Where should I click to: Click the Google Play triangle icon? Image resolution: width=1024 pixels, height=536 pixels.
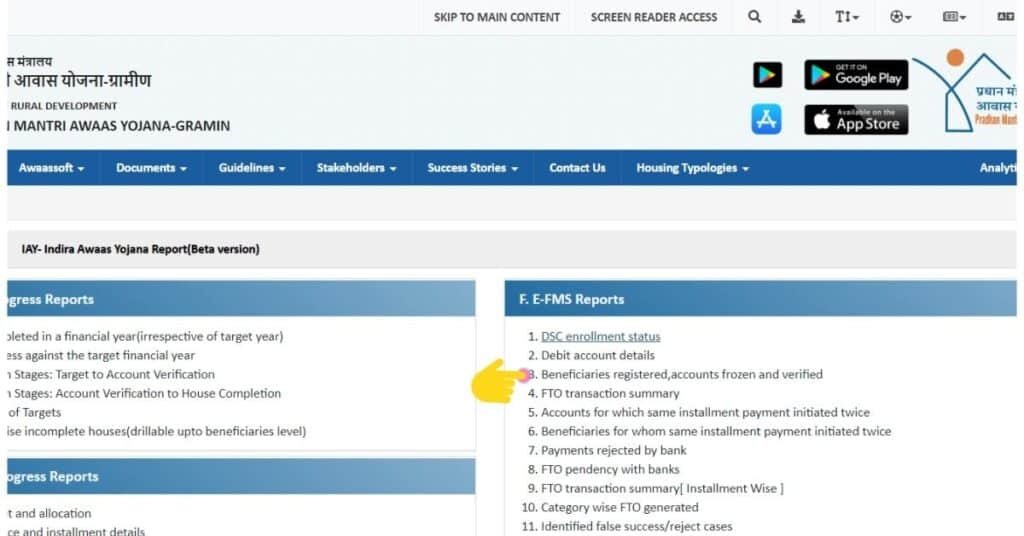tap(767, 75)
